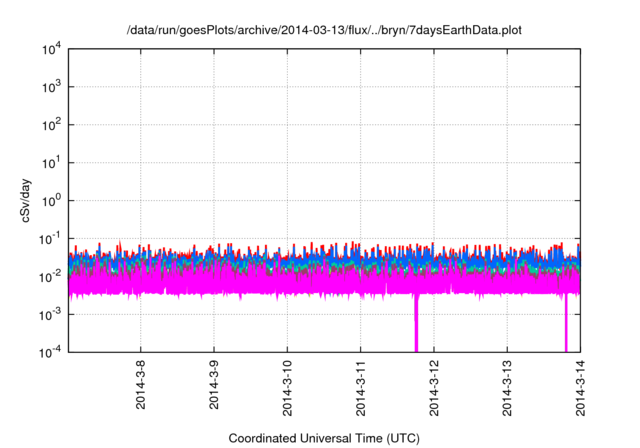The width and height of the screenshot is (640, 448).
Task: Click the 2014-3-9 date tick label
Action: pos(214,384)
